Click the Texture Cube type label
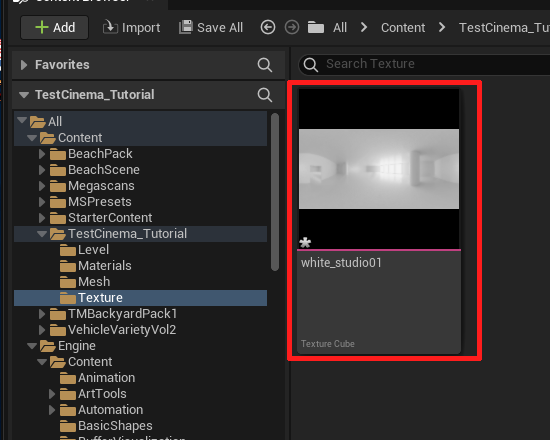 [x=328, y=344]
